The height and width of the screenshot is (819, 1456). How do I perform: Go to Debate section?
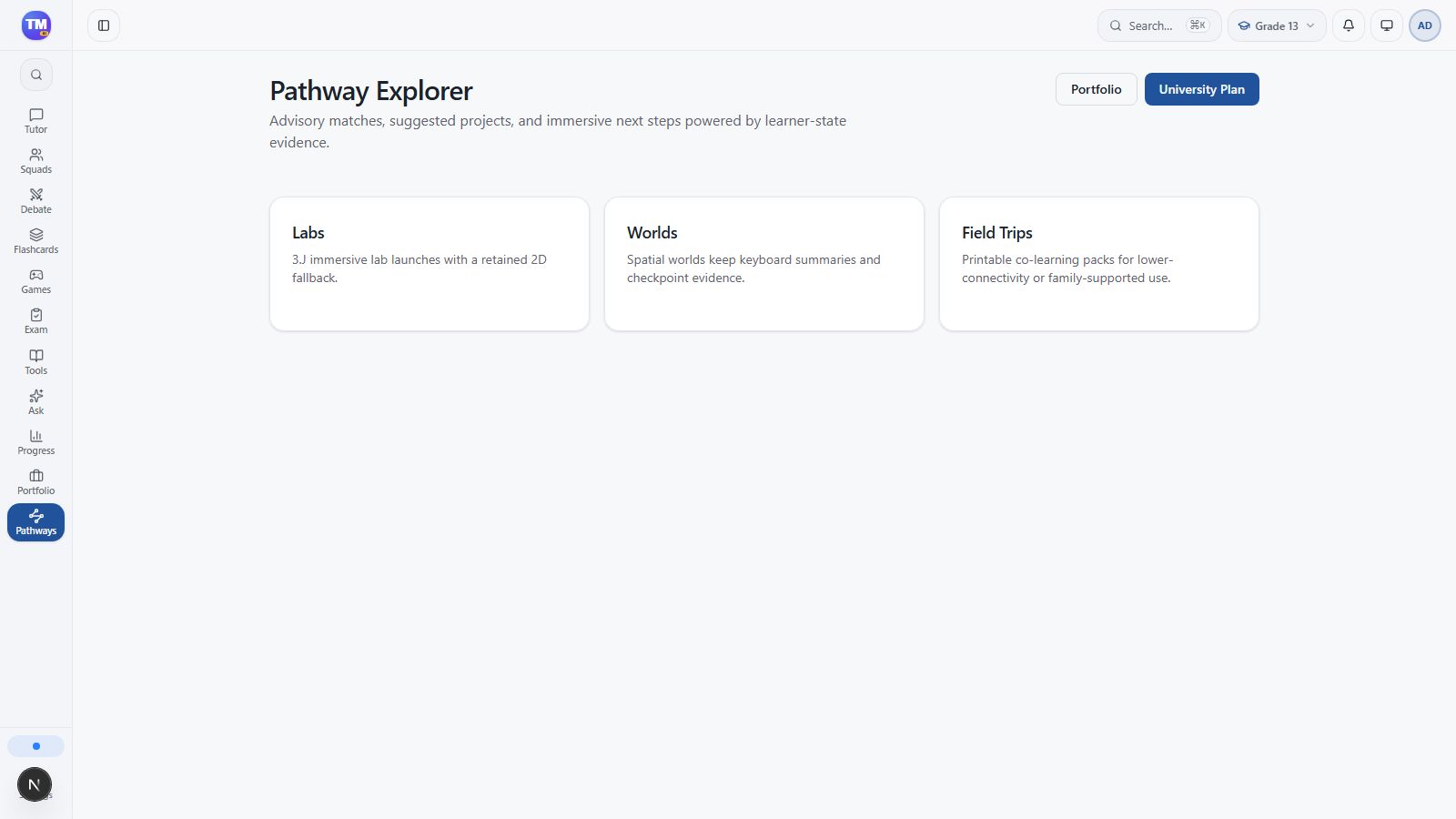click(35, 201)
